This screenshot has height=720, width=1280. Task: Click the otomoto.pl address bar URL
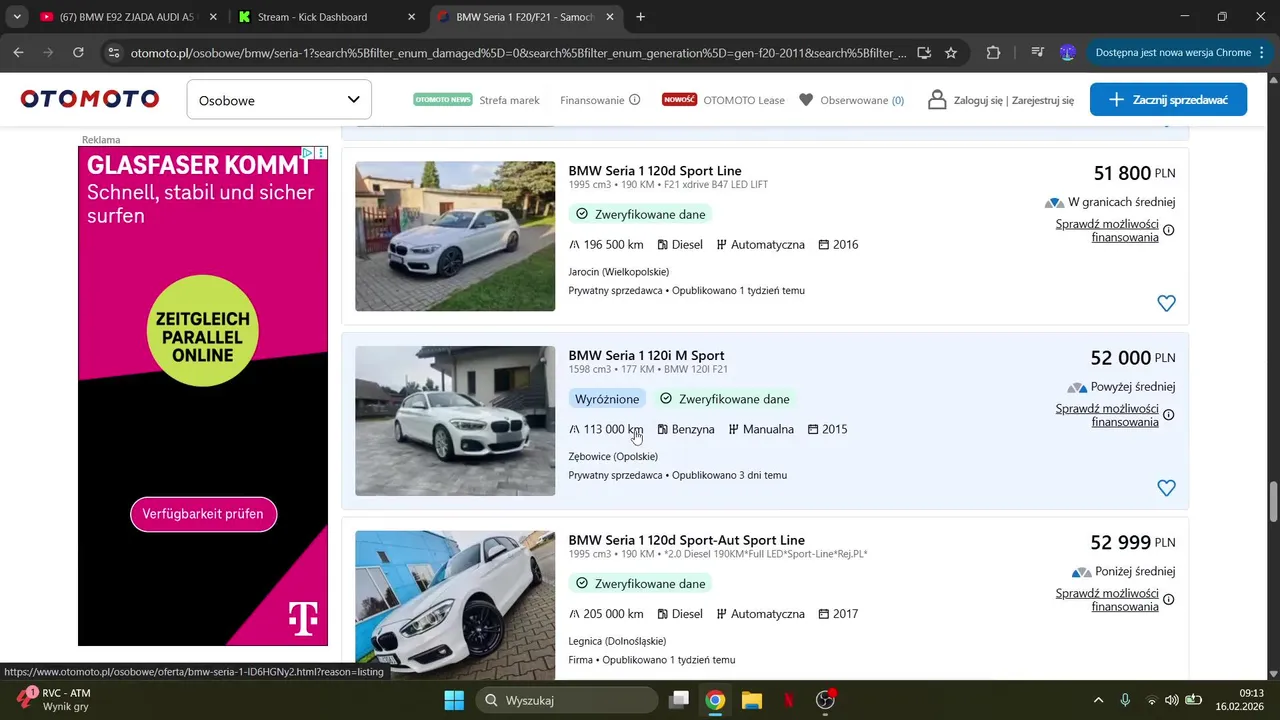pos(518,53)
